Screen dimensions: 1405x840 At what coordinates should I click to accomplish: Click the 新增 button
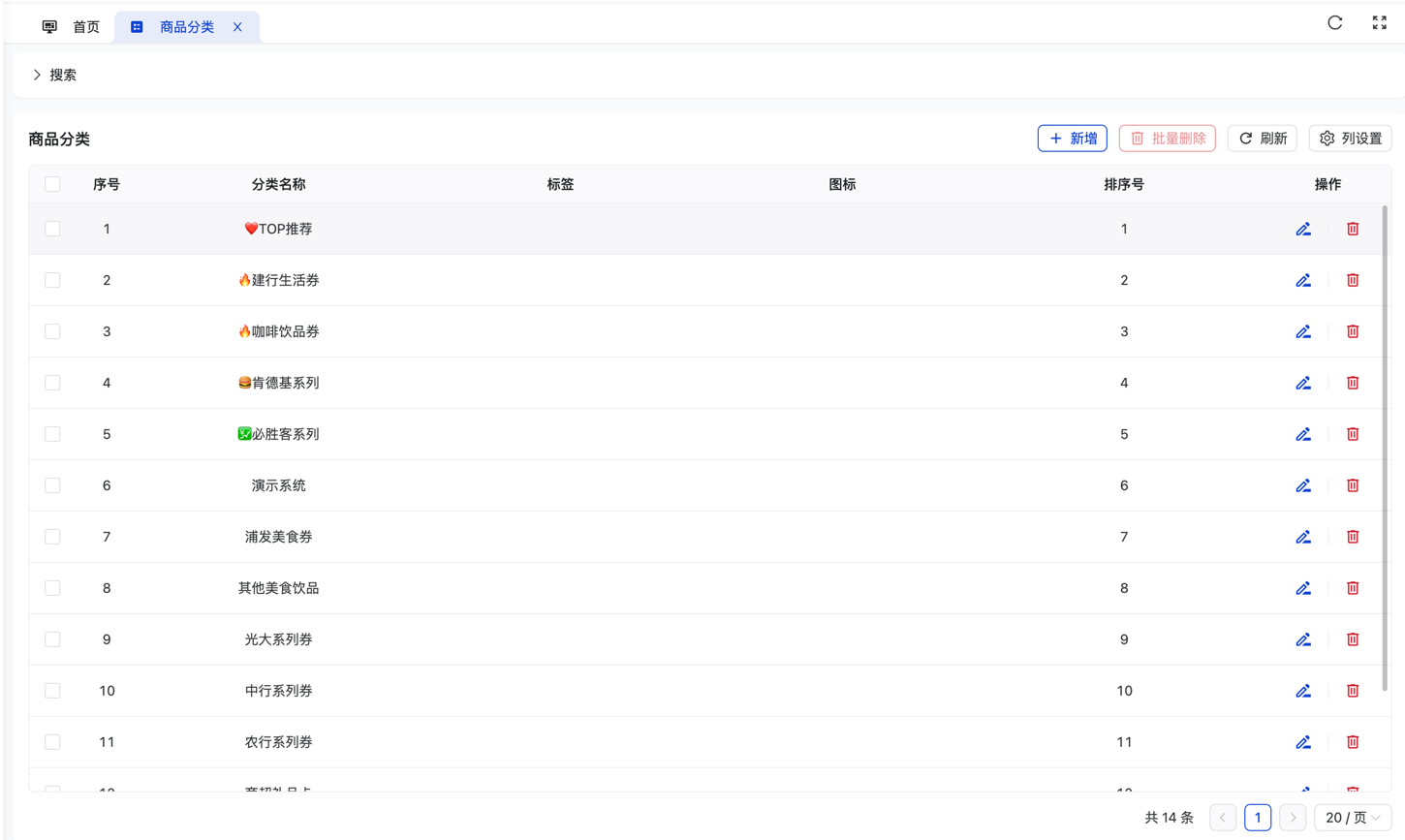pos(1072,139)
